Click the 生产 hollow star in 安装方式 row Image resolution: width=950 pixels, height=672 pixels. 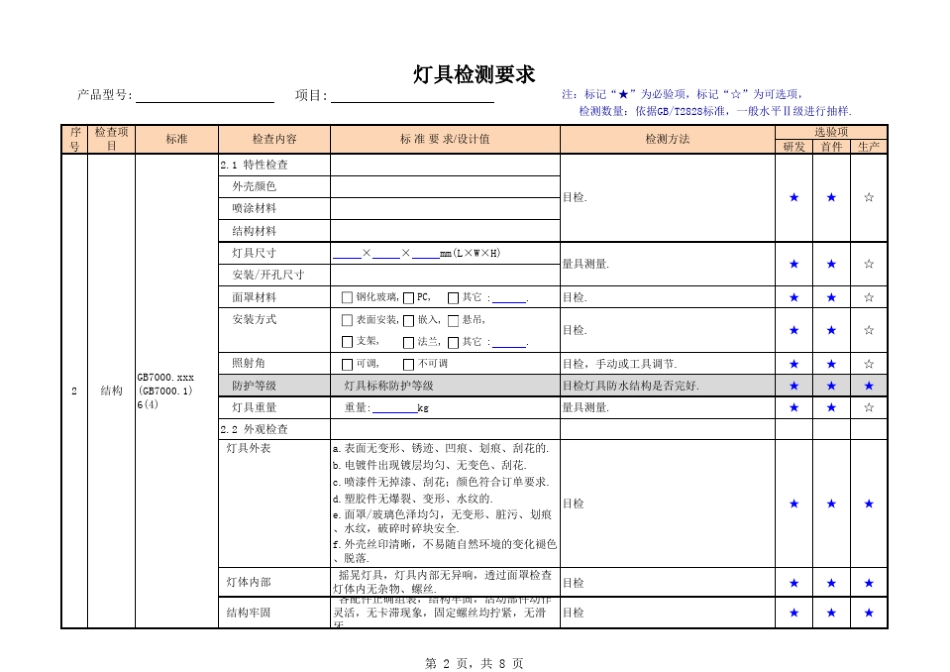click(869, 330)
